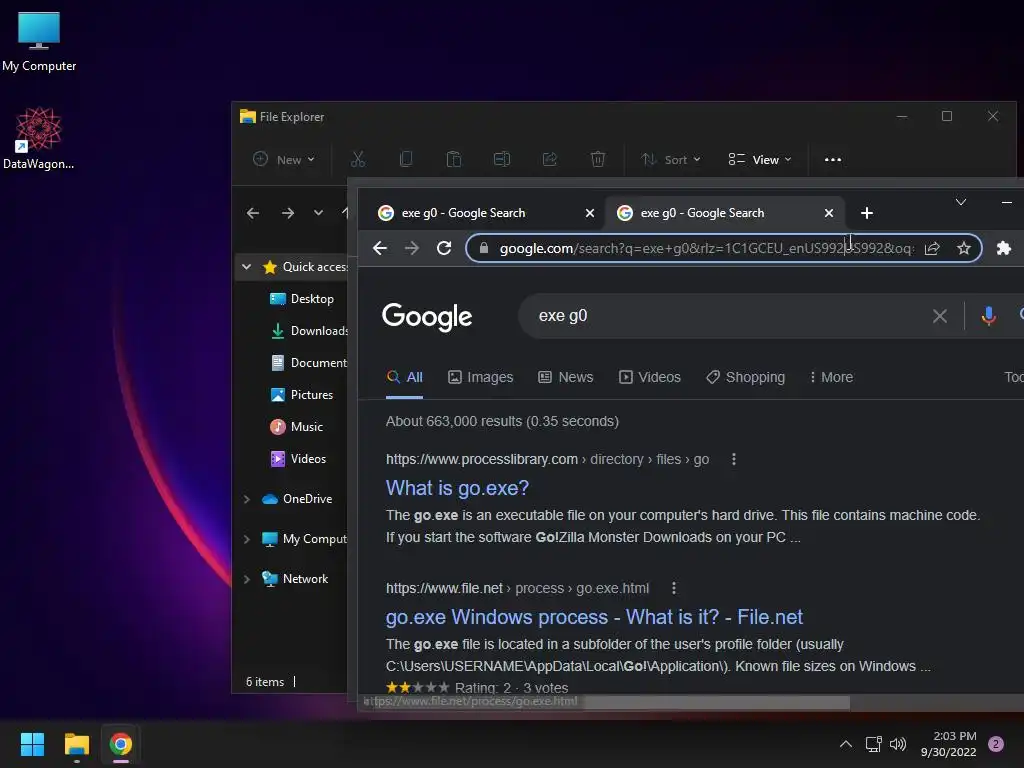Open the What is go.exe? result
The height and width of the screenshot is (768, 1024).
pos(457,488)
